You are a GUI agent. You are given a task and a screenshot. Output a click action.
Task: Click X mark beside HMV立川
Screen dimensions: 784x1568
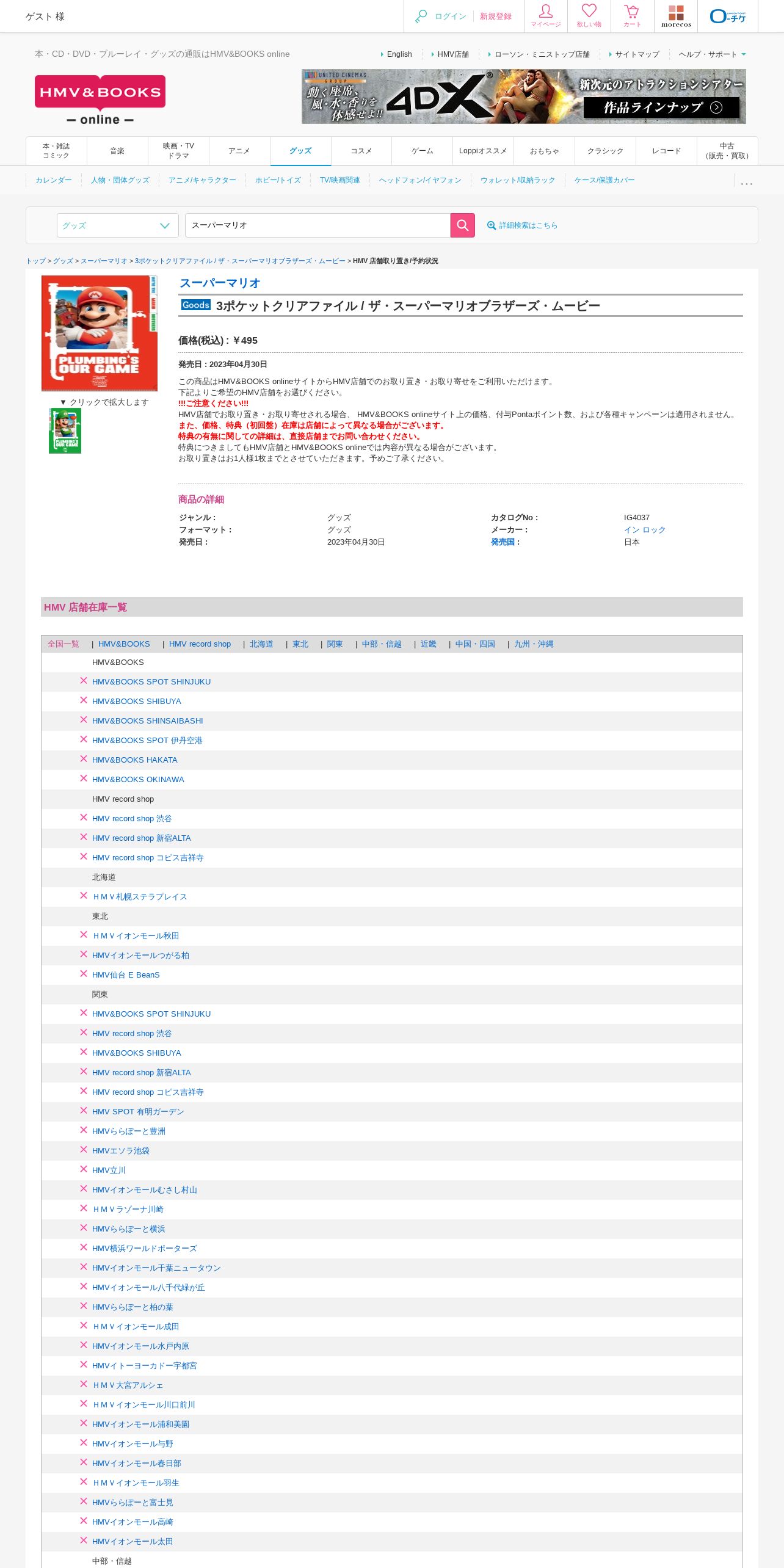pyautogui.click(x=84, y=1169)
